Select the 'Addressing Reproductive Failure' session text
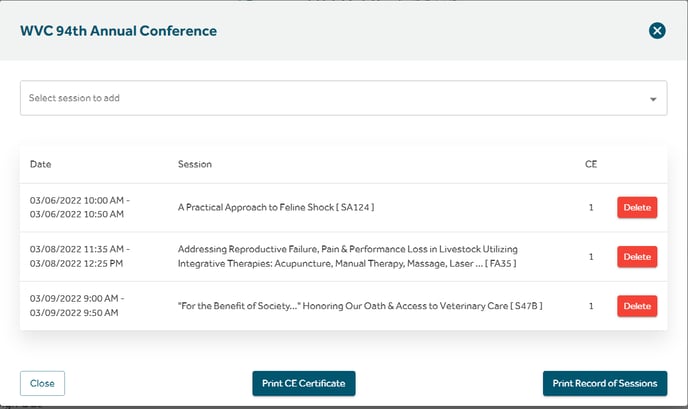Screen dimensions: 688x409 tap(348, 256)
